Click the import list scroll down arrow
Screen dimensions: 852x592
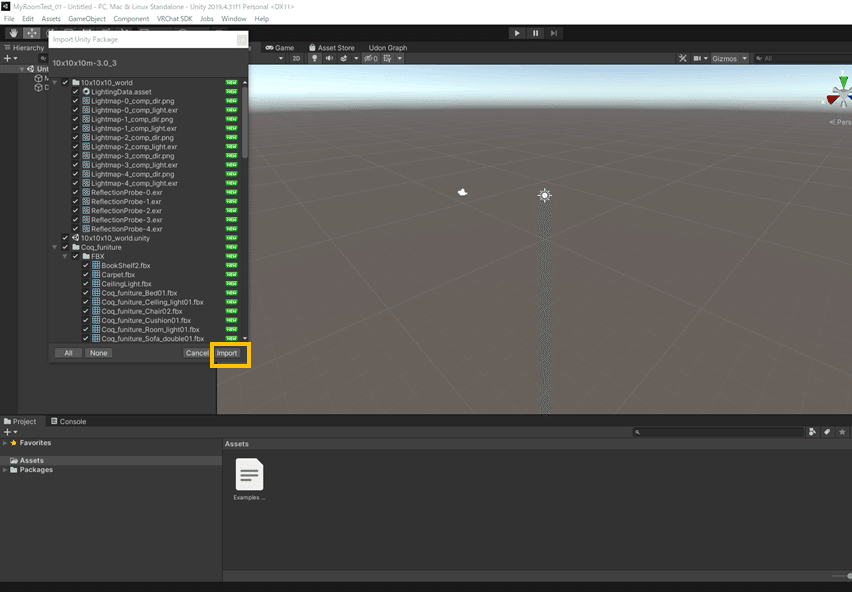[245, 338]
